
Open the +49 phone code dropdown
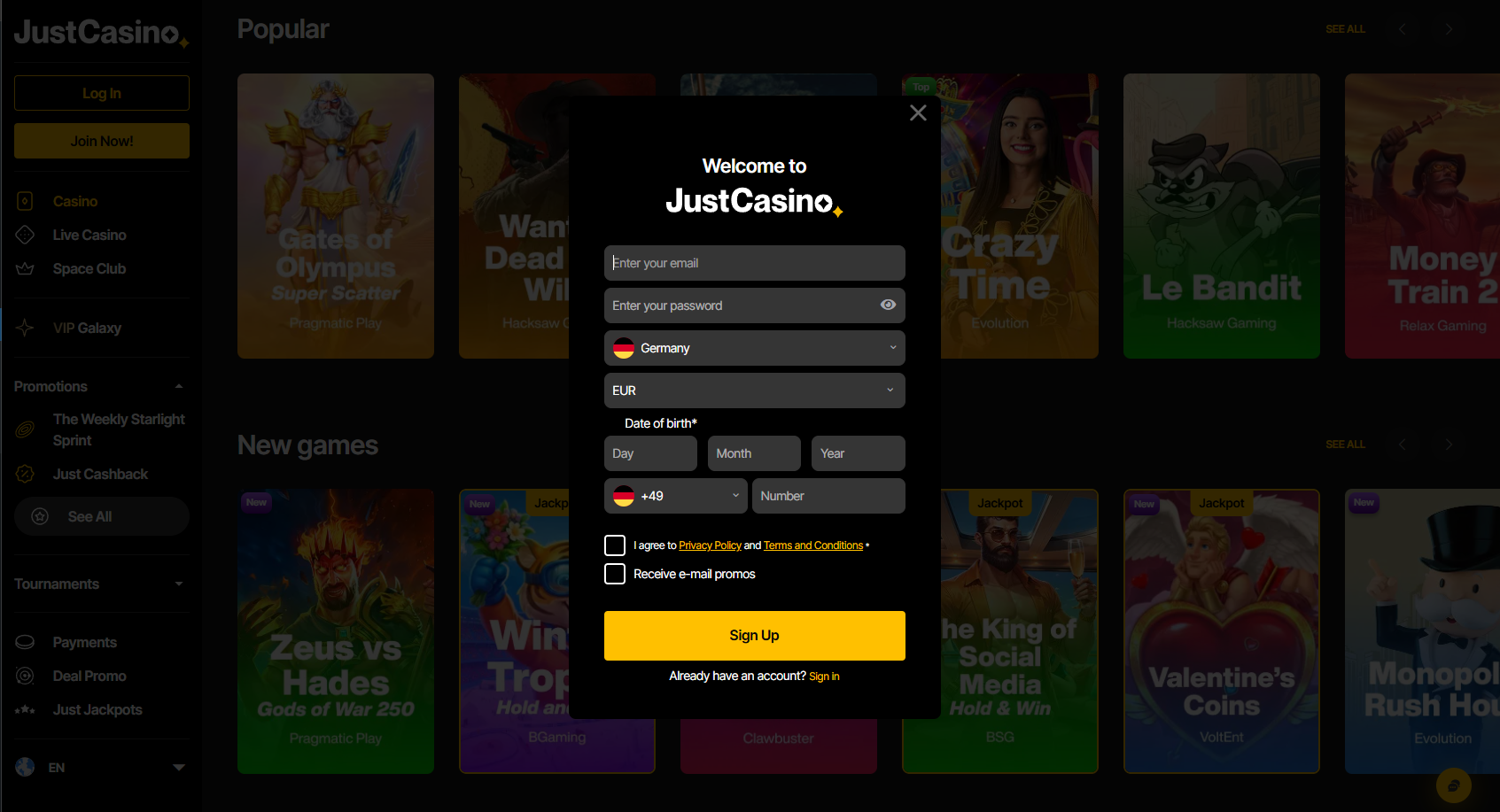click(x=676, y=496)
